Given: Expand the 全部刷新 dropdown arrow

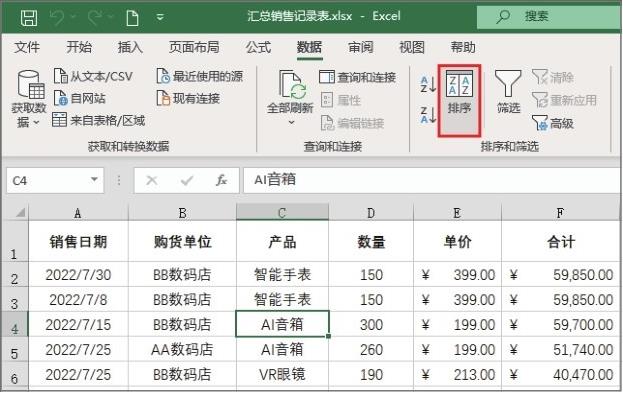Looking at the screenshot, I should pos(291,122).
